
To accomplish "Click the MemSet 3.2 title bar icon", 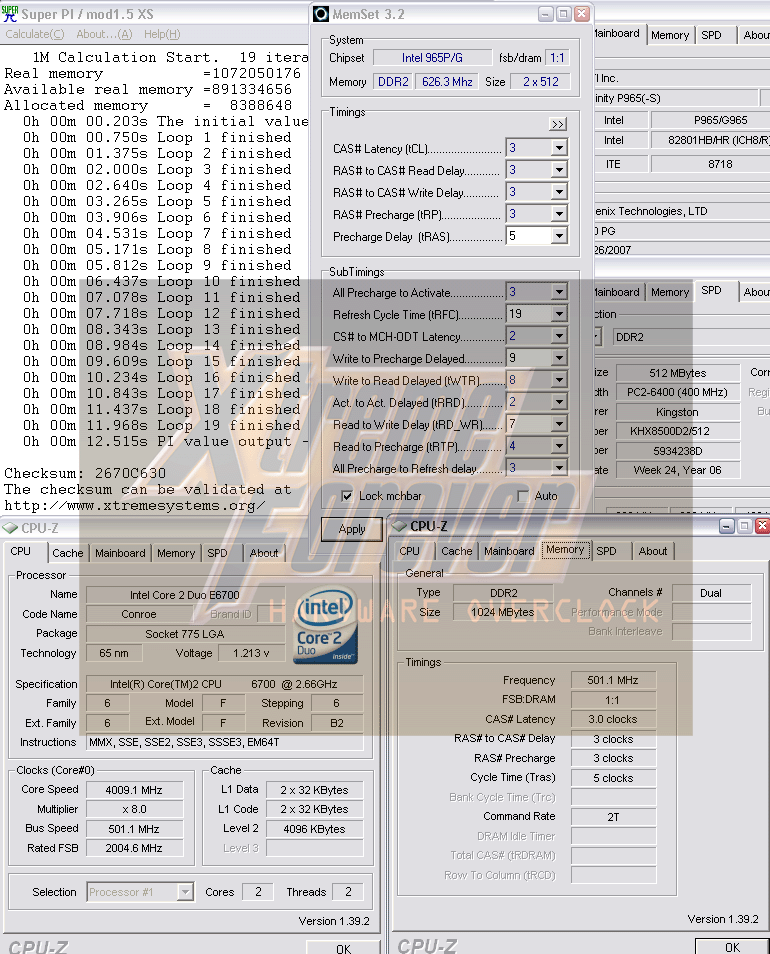I will pos(321,14).
